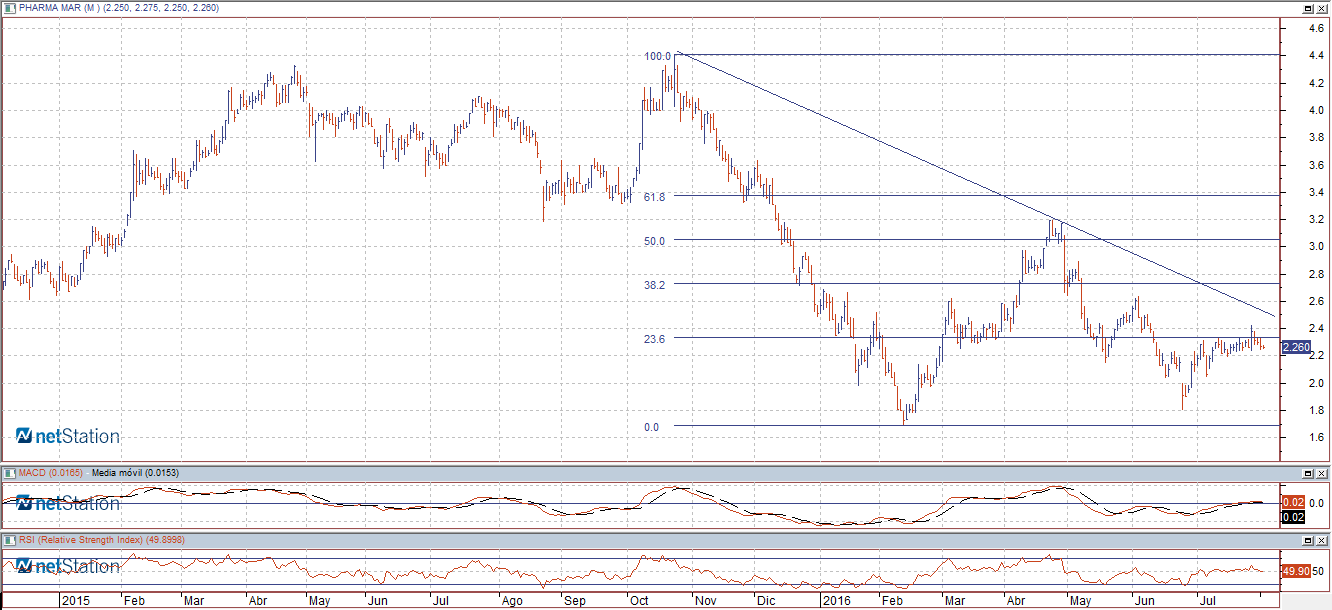Click the 1.8 price axis label
This screenshot has width=1332, height=610.
click(x=1317, y=410)
